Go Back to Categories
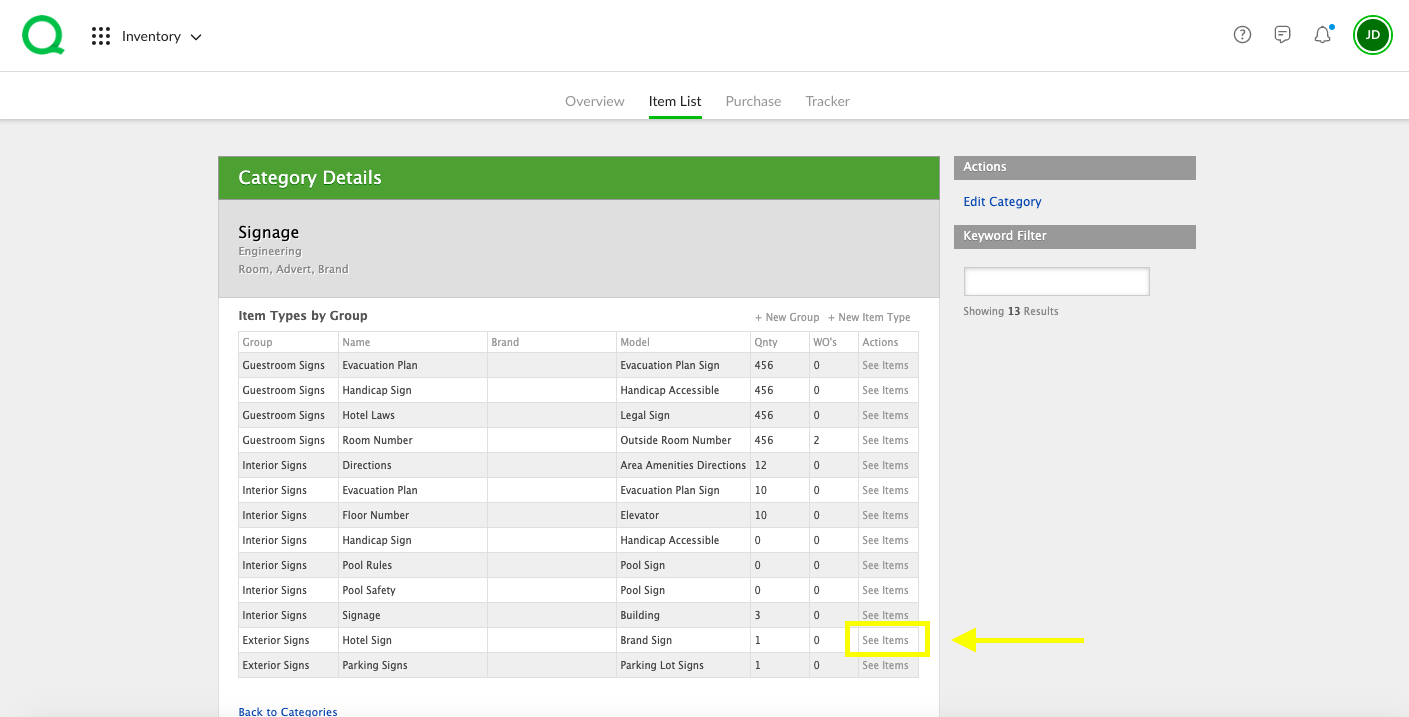Image resolution: width=1409 pixels, height=717 pixels. pos(288,711)
